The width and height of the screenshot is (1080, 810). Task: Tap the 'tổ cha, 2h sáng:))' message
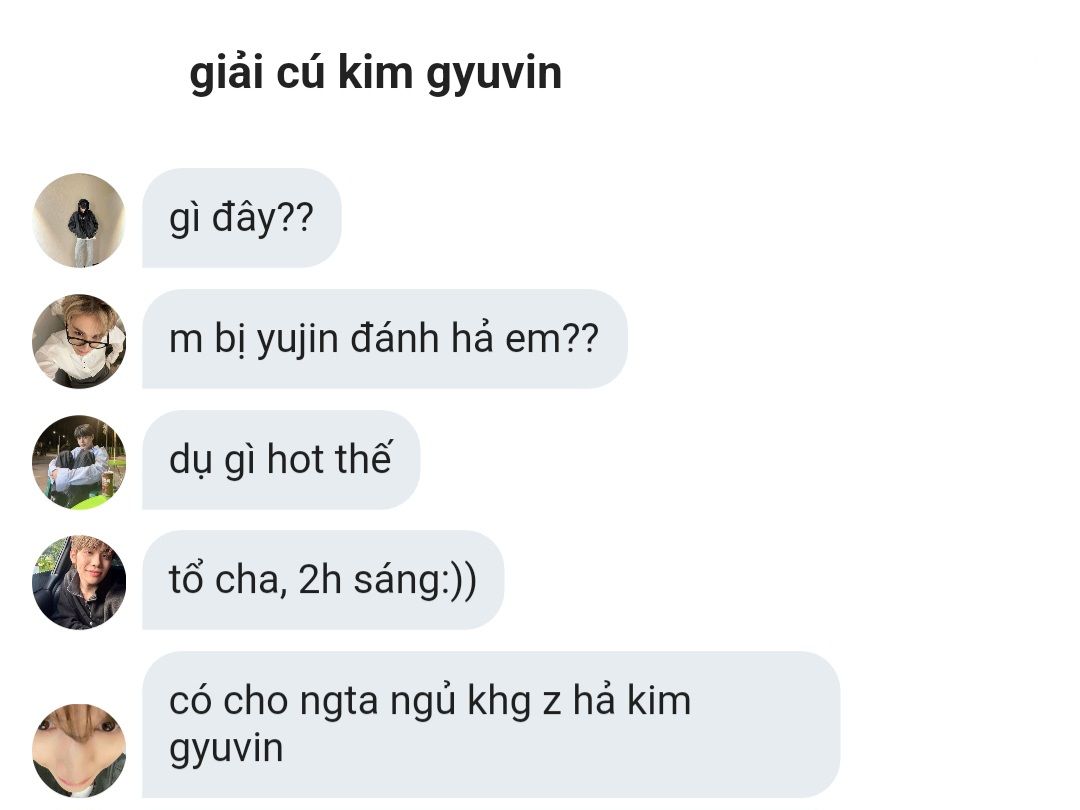[323, 580]
